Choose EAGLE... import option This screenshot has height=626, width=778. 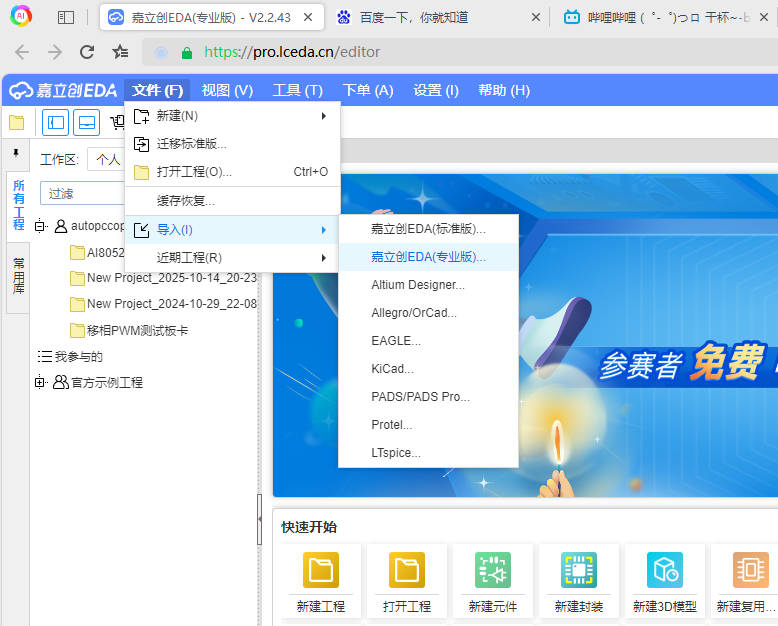click(428, 341)
